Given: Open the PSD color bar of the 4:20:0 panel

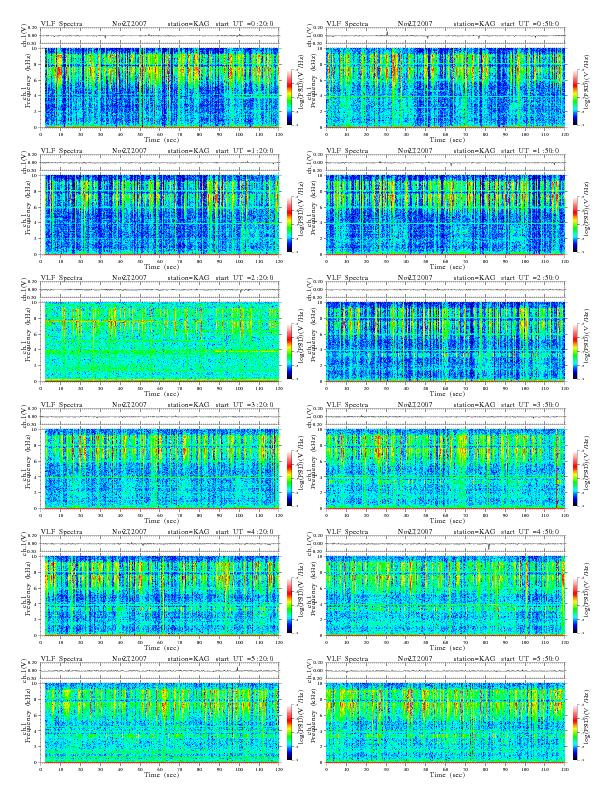Looking at the screenshot, I should click(x=289, y=605).
